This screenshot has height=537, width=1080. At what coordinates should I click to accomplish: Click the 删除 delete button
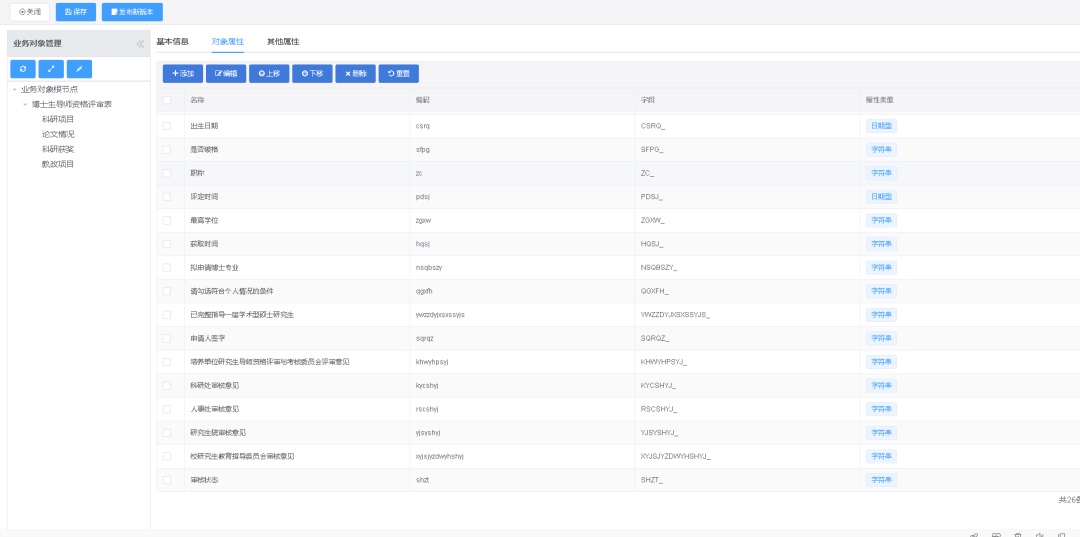click(x=355, y=73)
